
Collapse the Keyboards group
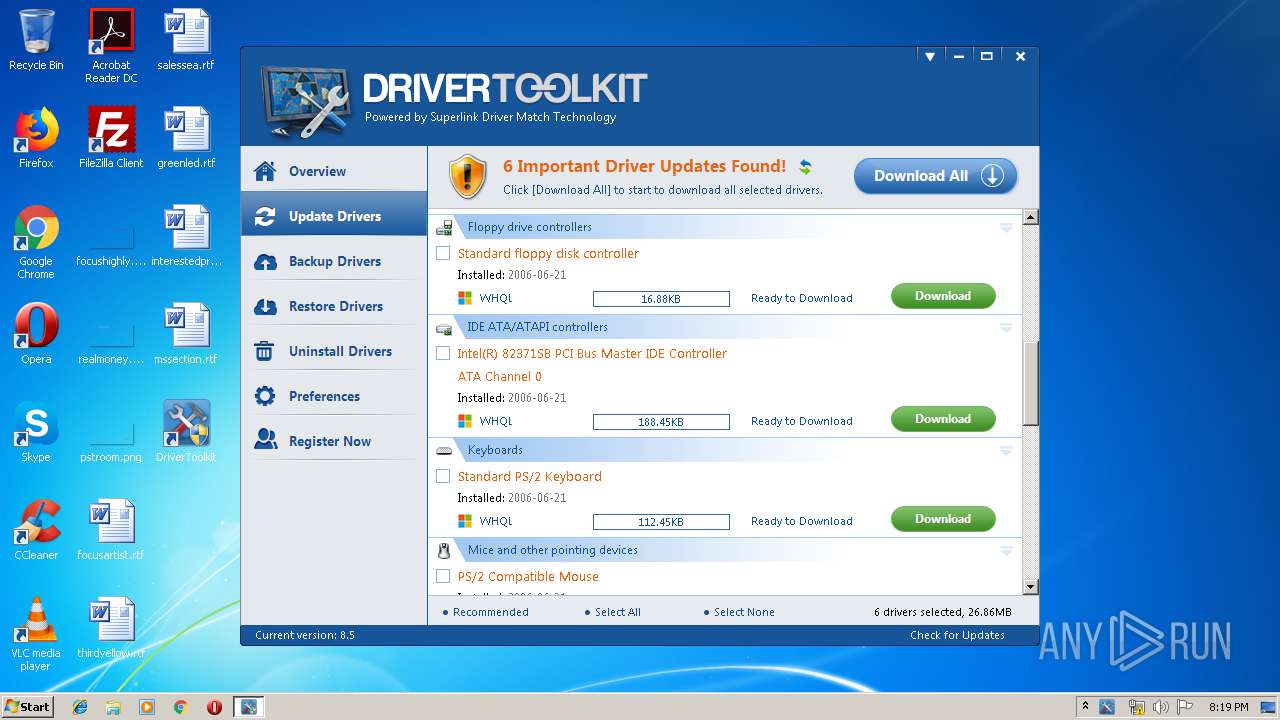coord(1006,451)
